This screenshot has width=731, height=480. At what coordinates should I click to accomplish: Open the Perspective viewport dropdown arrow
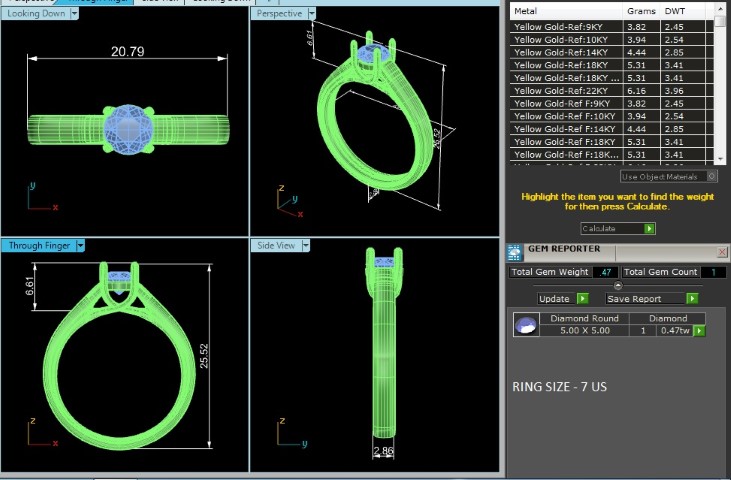pos(312,14)
